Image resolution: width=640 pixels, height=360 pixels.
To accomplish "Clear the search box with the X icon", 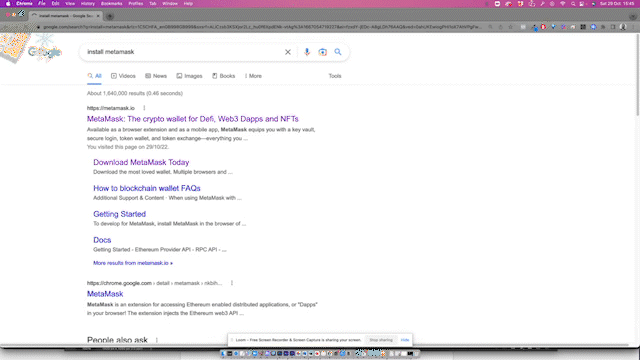I will point(288,52).
